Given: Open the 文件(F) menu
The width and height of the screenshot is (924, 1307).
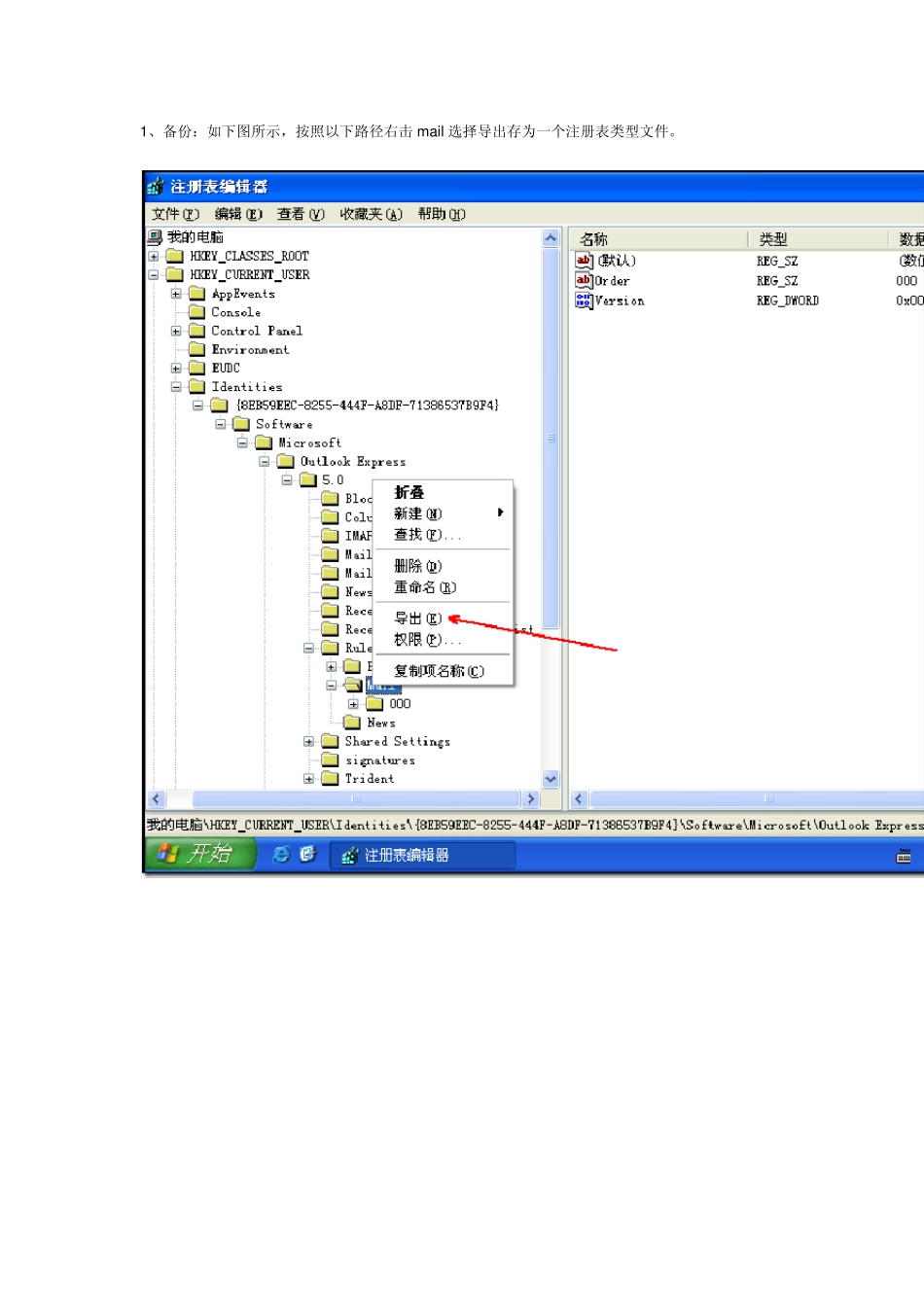Looking at the screenshot, I should (175, 214).
